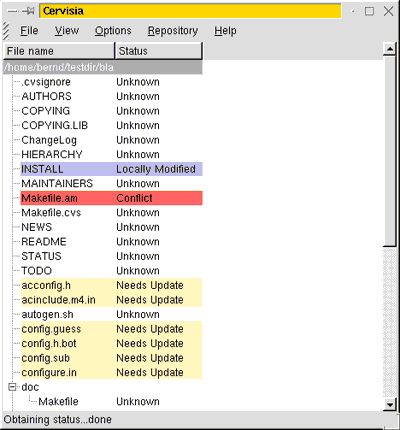Click the menu bar grip handle
The height and width of the screenshot is (430, 400).
(6, 31)
